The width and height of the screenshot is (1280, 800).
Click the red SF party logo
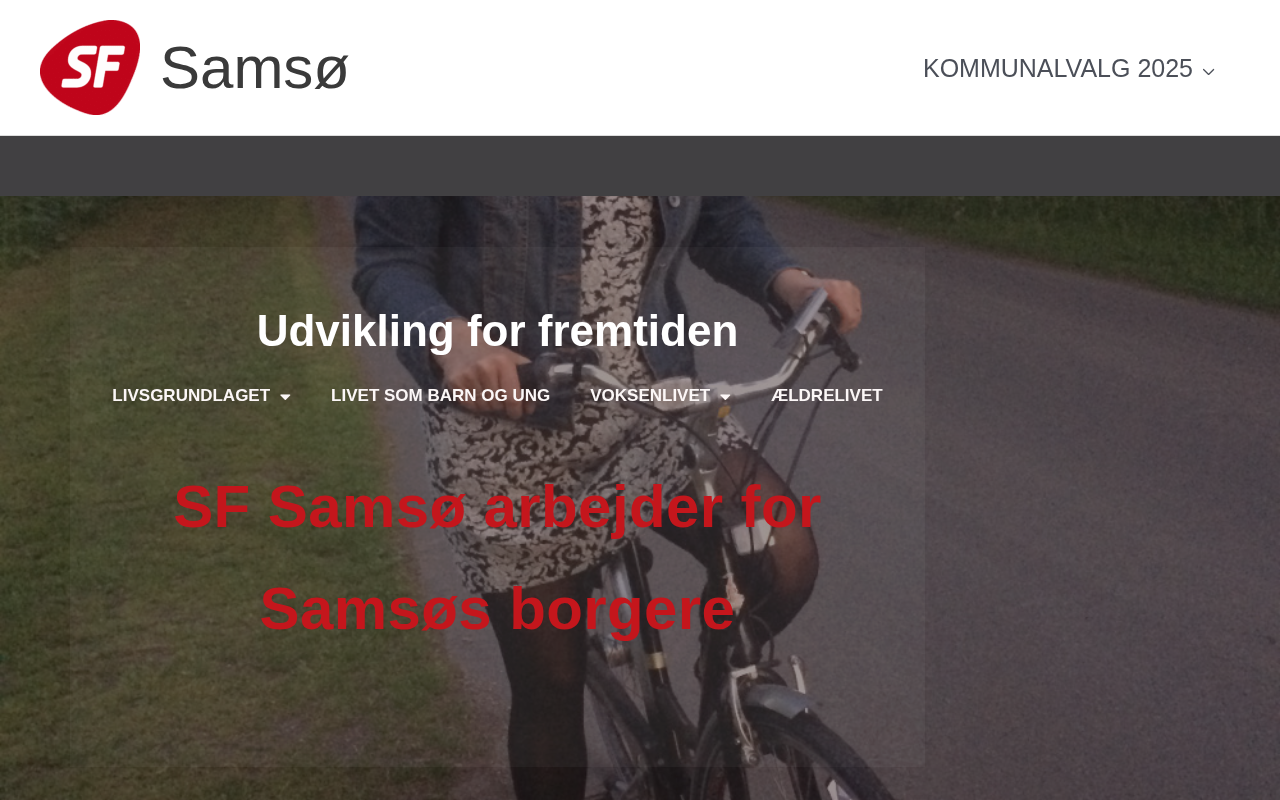click(x=90, y=67)
